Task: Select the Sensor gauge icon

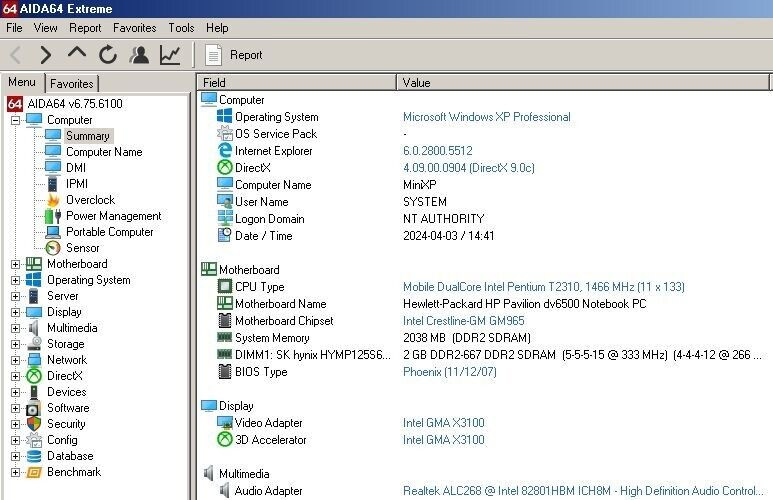Action: coord(53,248)
